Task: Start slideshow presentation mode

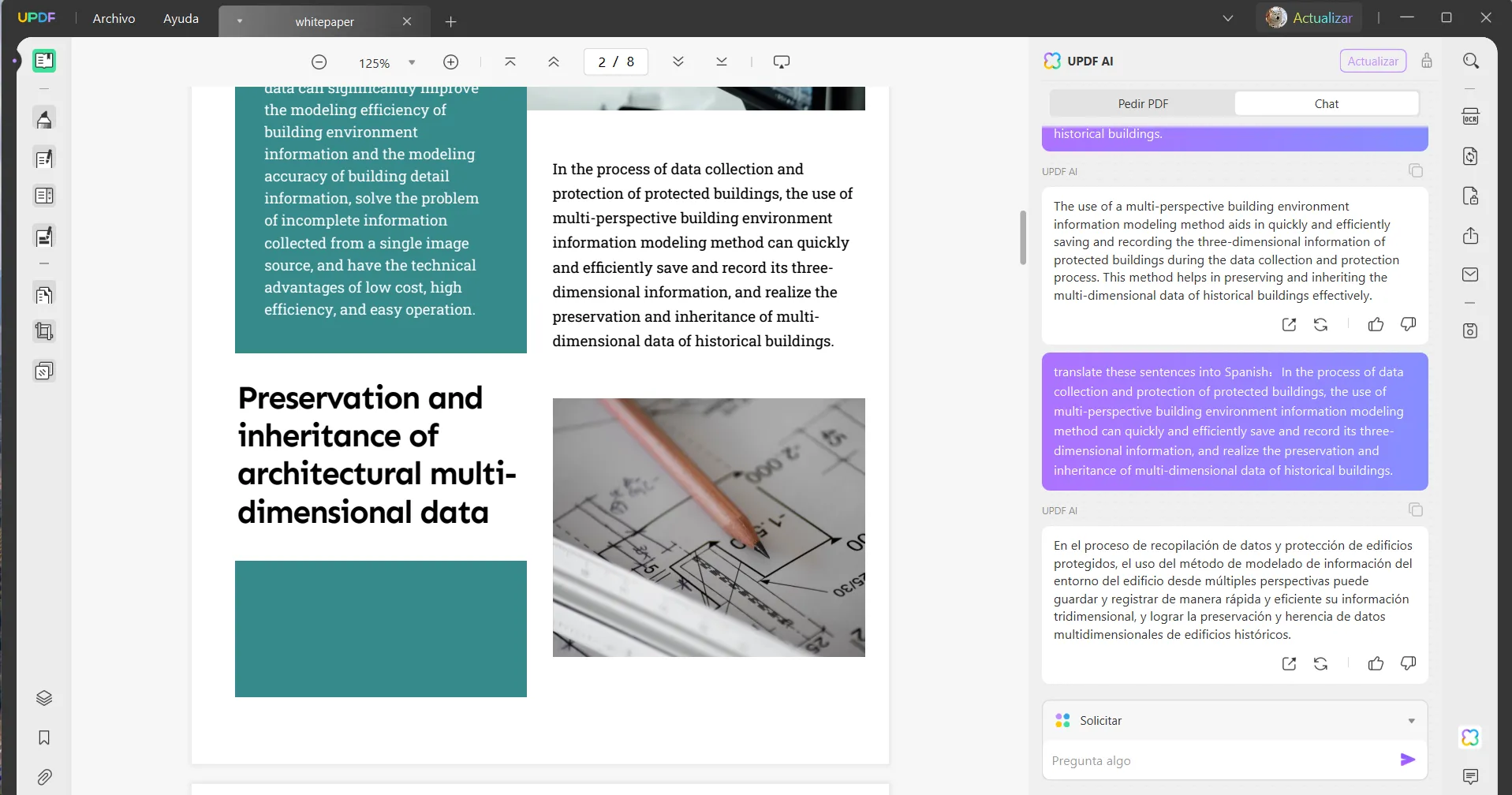Action: coord(782,62)
